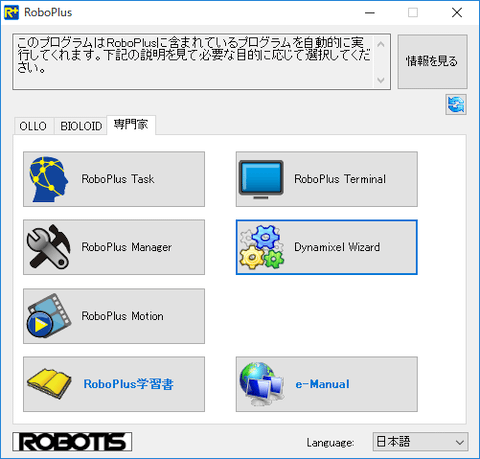Open the e-Manual link text
The height and width of the screenshot is (459, 480).
[322, 384]
